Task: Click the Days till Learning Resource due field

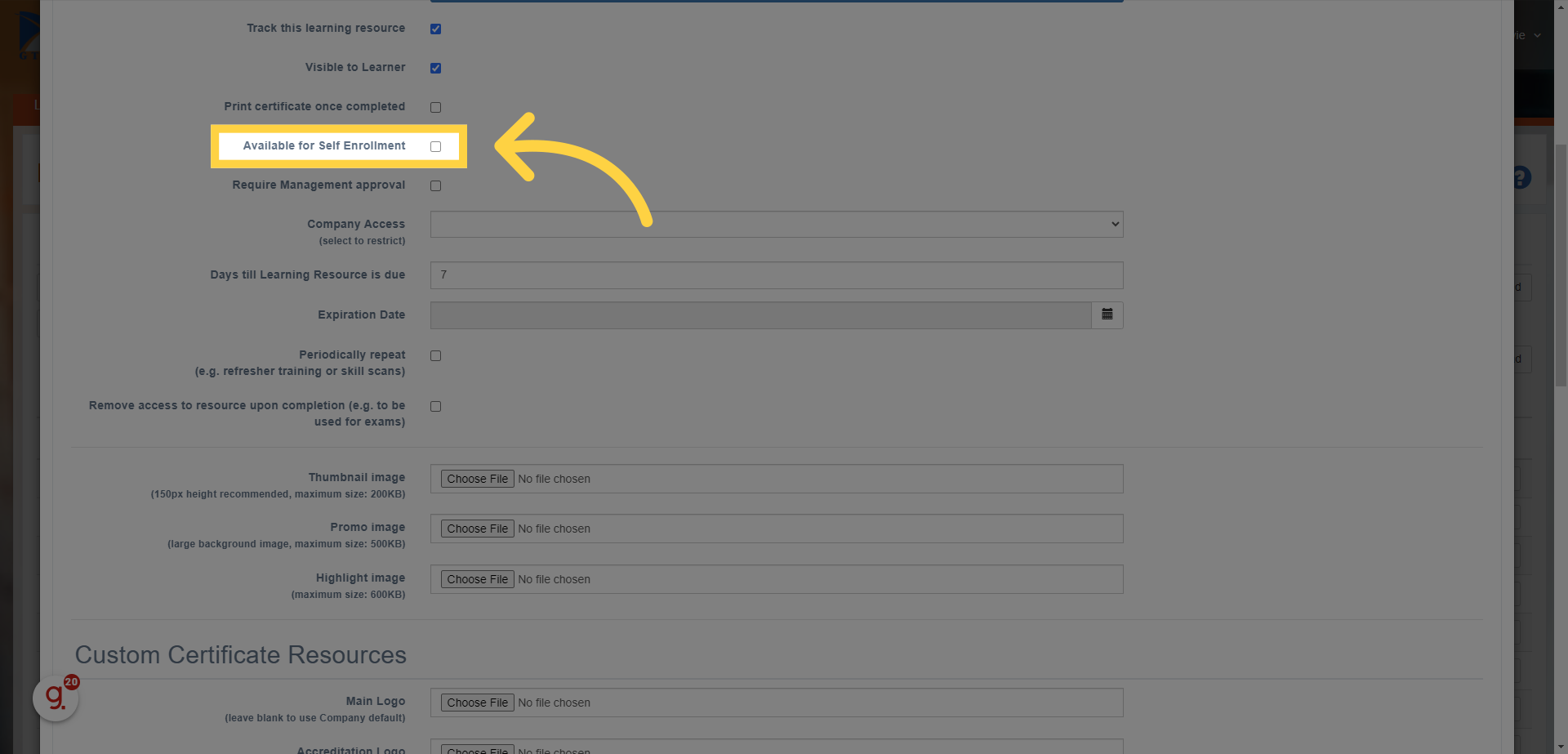Action: [777, 275]
